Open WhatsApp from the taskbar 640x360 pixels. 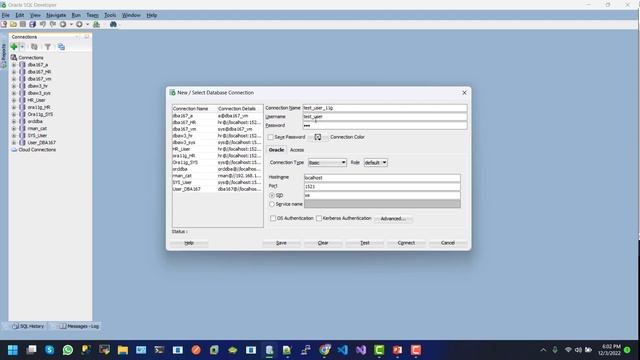click(68, 350)
